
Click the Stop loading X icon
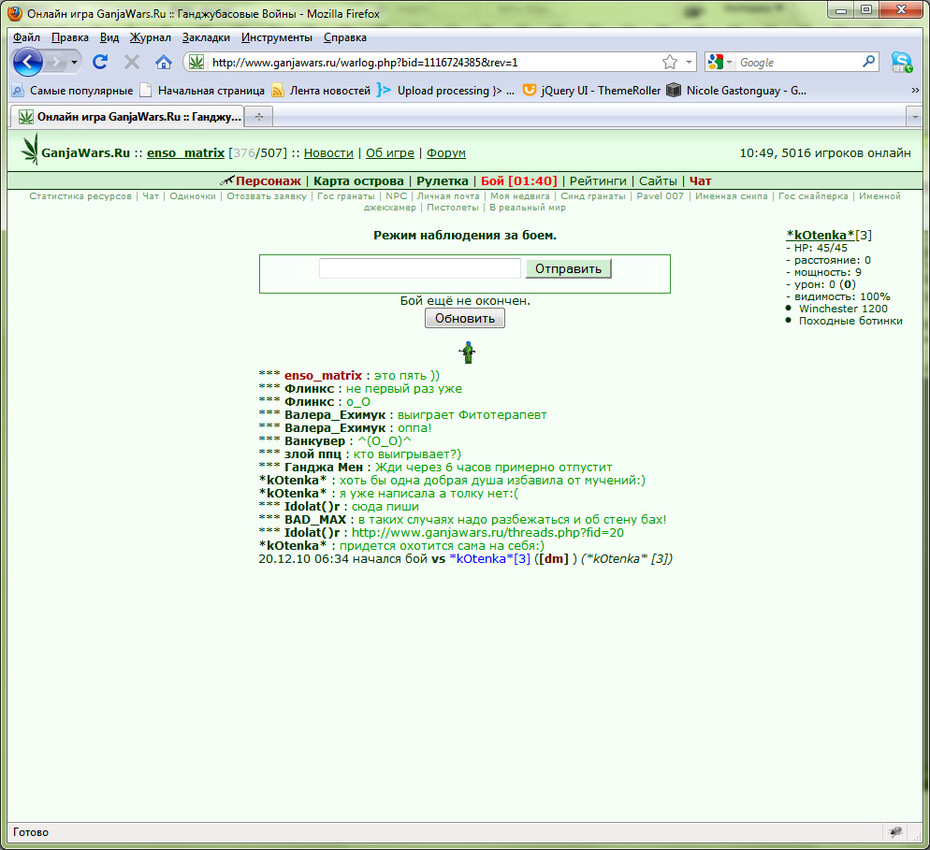(132, 62)
